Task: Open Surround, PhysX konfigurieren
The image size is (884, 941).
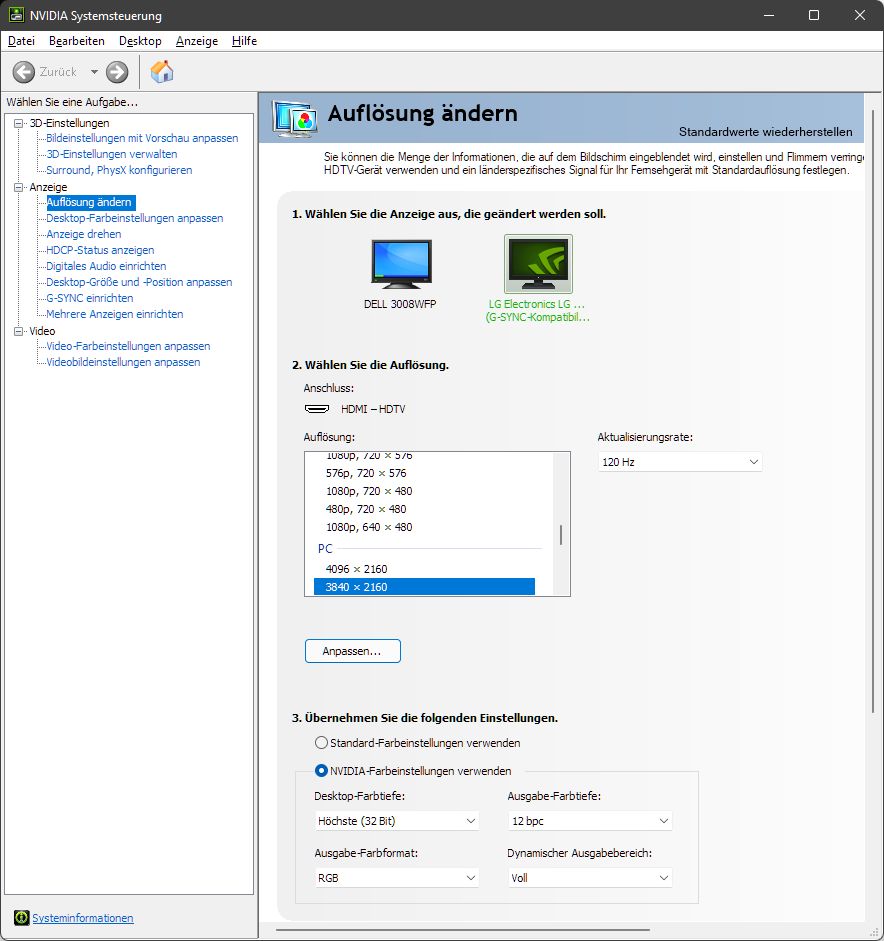Action: [x=119, y=170]
